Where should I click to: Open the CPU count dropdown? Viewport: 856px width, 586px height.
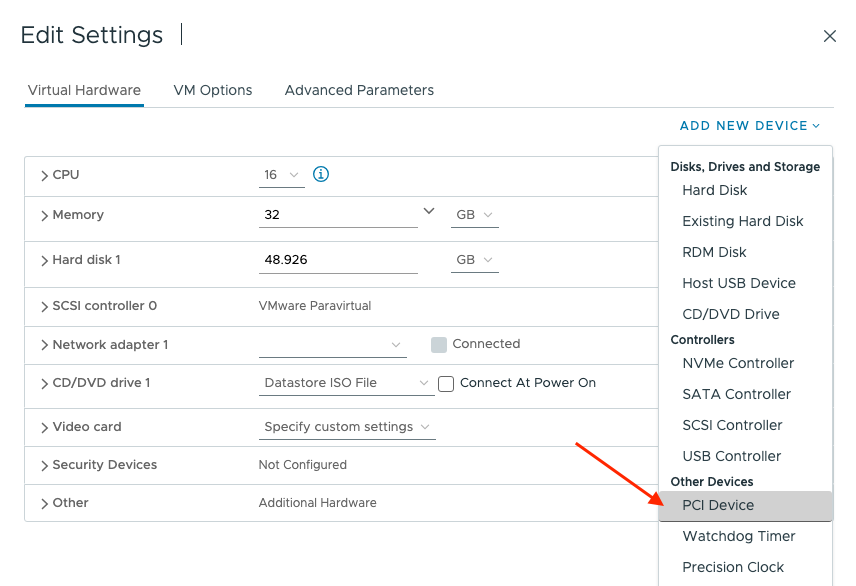[282, 175]
